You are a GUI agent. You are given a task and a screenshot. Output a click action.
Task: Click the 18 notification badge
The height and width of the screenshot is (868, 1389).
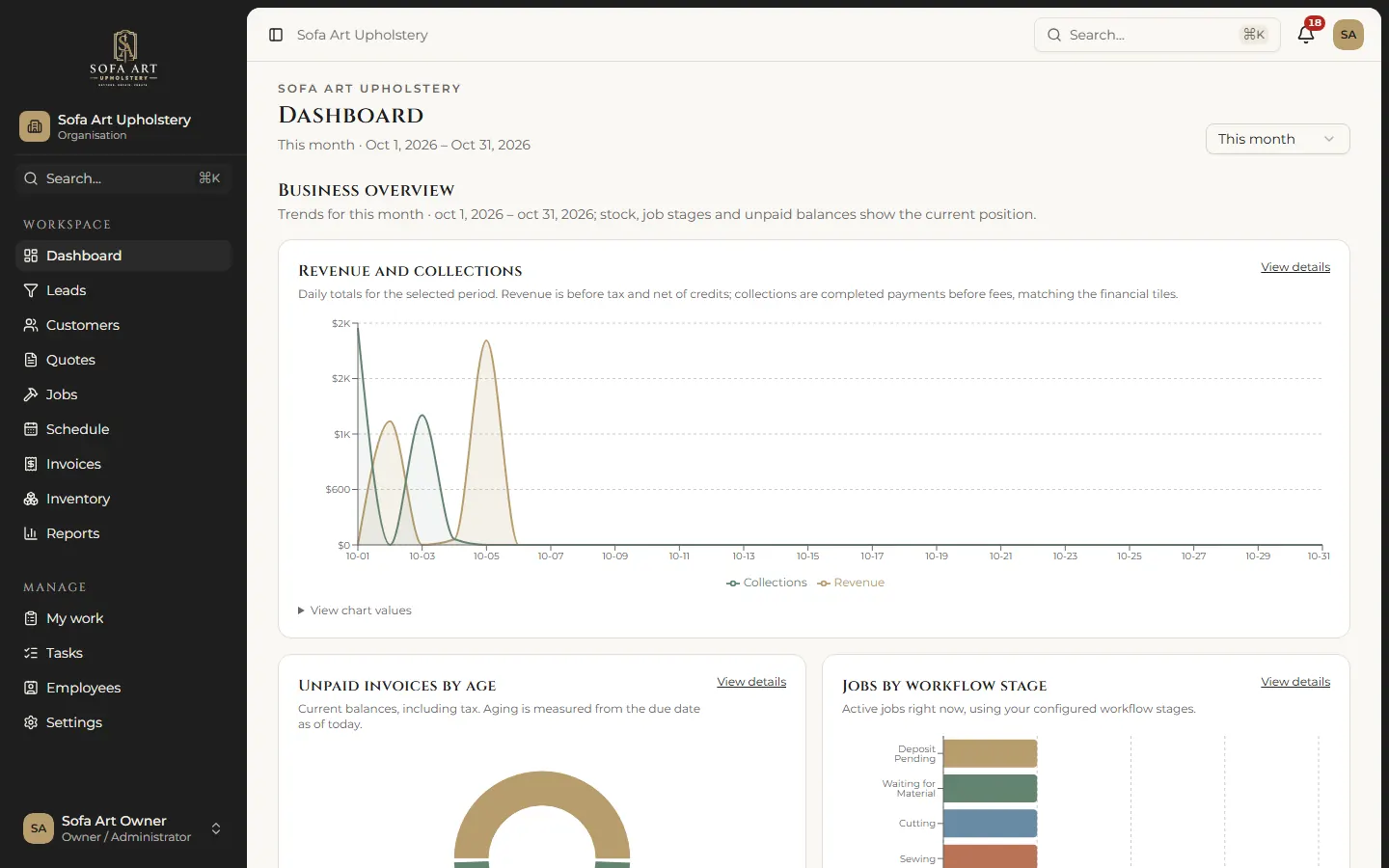tap(1315, 23)
